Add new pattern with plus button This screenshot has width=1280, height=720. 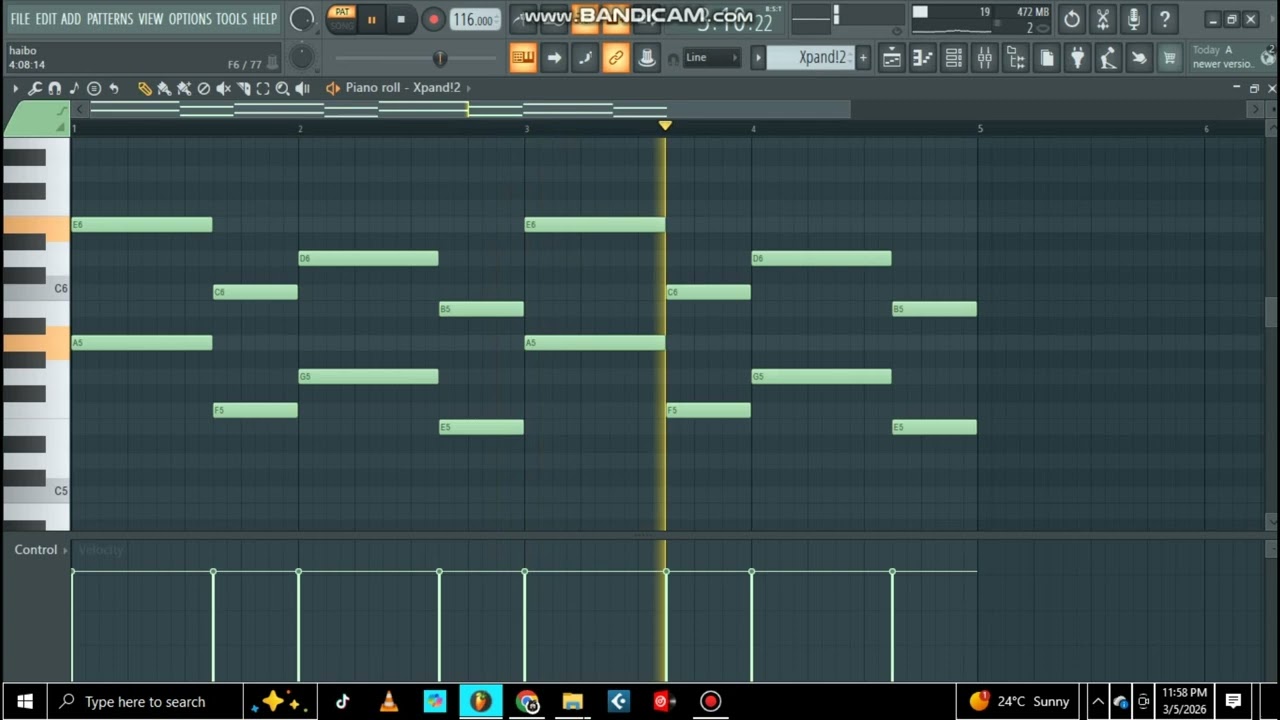(x=863, y=58)
